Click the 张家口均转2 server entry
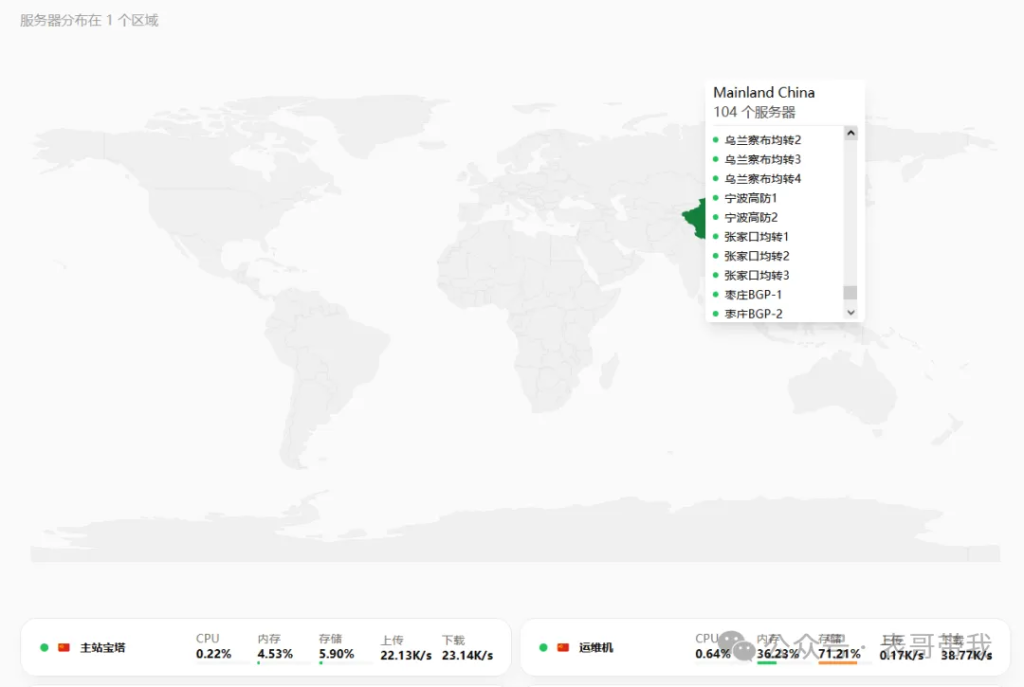The height and width of the screenshot is (687, 1024). tap(756, 256)
